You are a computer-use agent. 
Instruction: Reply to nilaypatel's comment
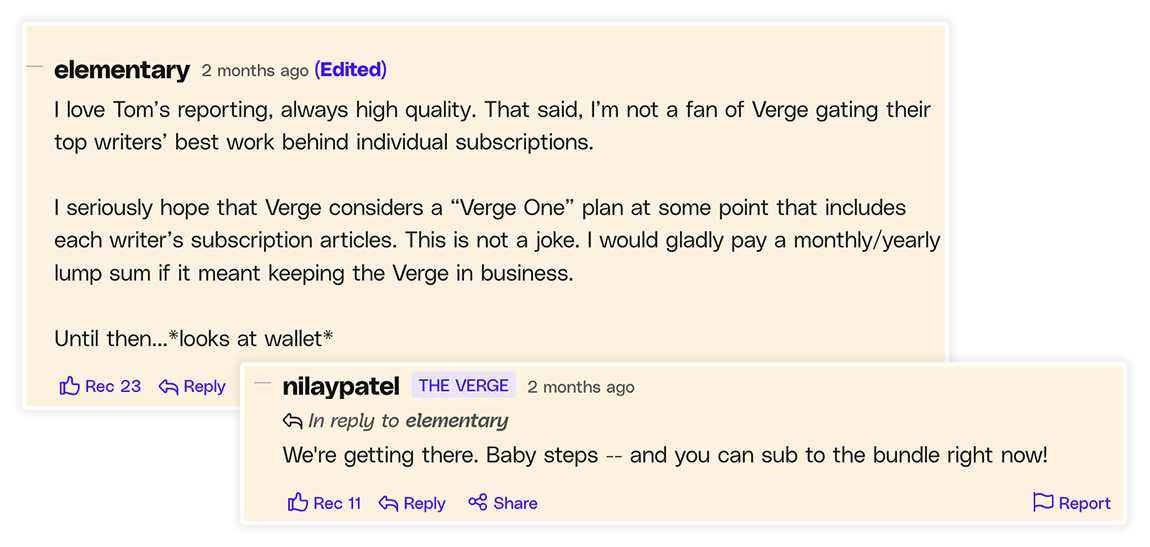tap(412, 504)
